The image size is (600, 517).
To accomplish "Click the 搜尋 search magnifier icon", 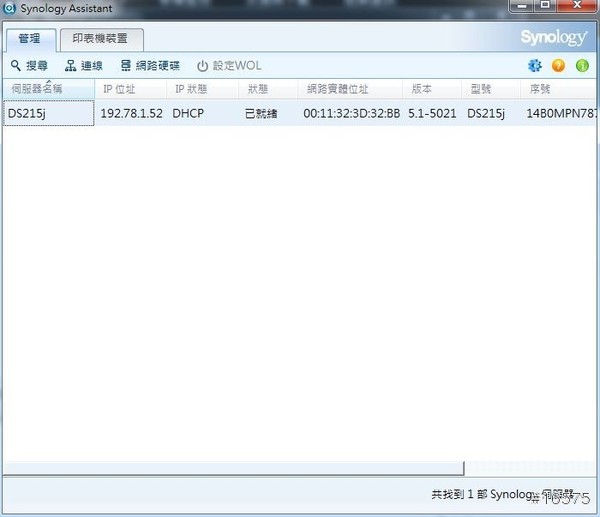I will pos(16,65).
